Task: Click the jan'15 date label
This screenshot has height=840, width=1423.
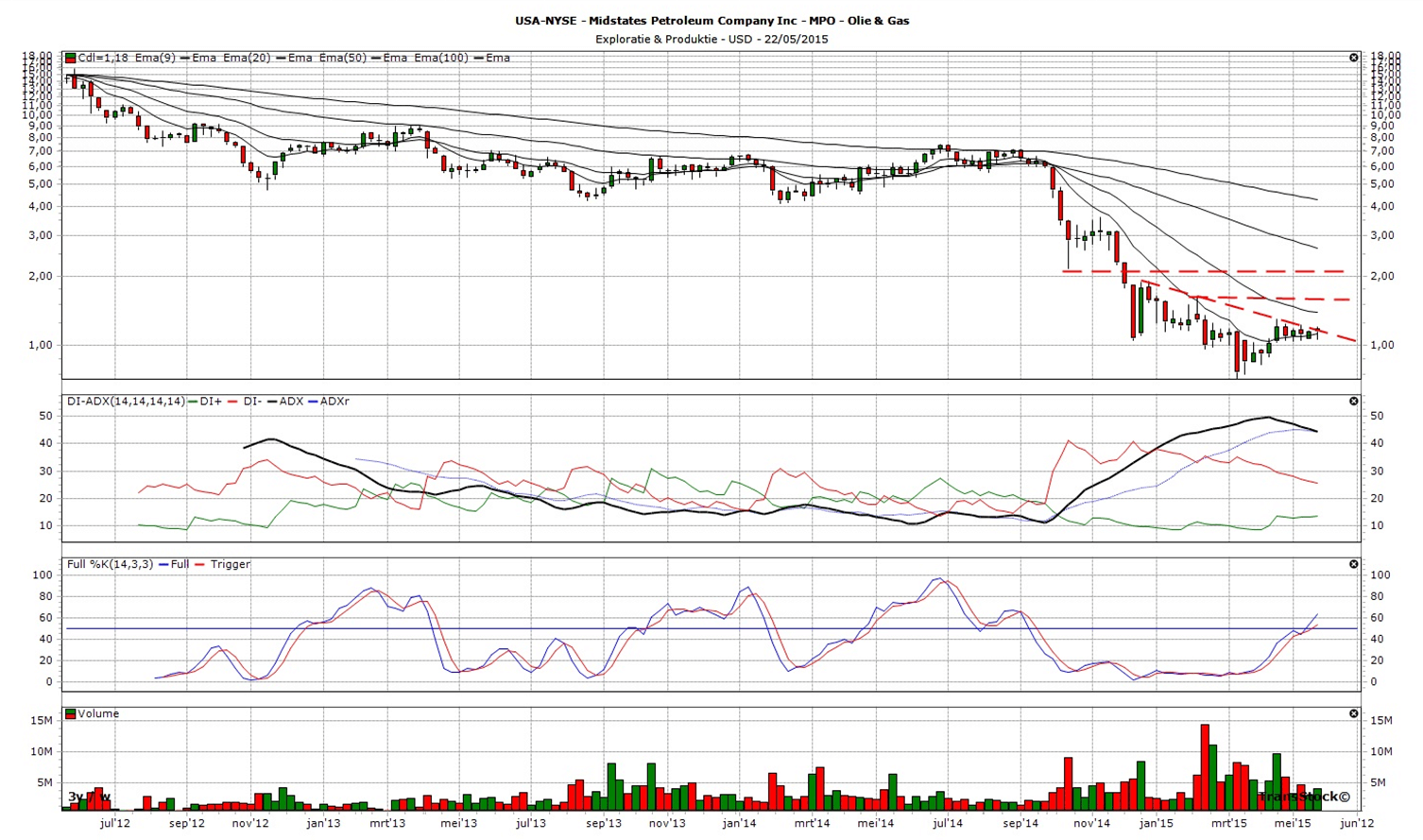Action: [1157, 823]
